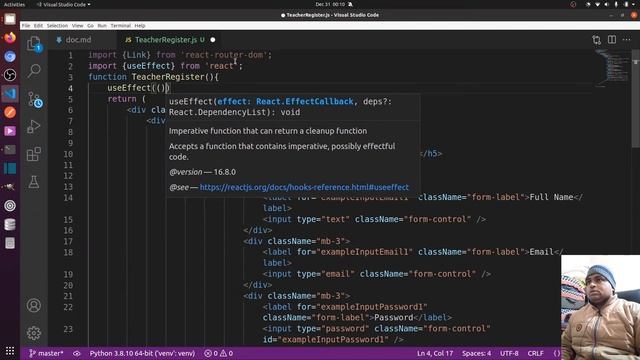Viewport: 640px width, 360px height.
Task: Click line number 17 in the gutter
Action: (x=68, y=241)
